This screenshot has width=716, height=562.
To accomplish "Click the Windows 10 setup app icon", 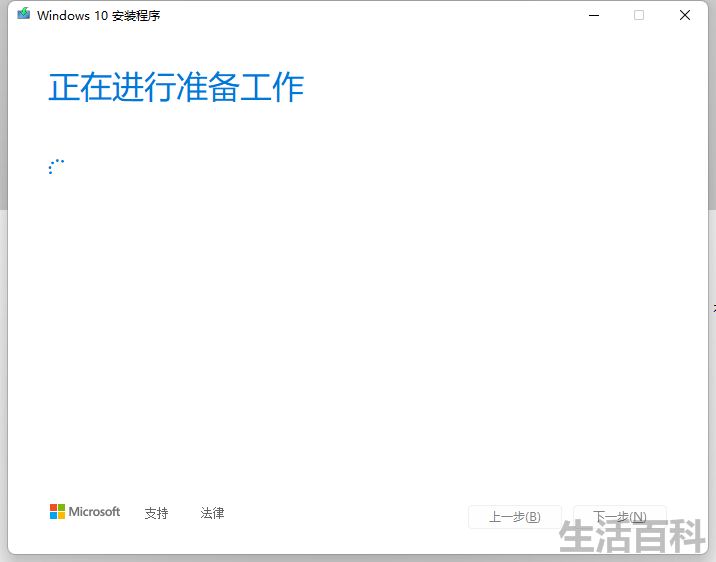I will [23, 14].
